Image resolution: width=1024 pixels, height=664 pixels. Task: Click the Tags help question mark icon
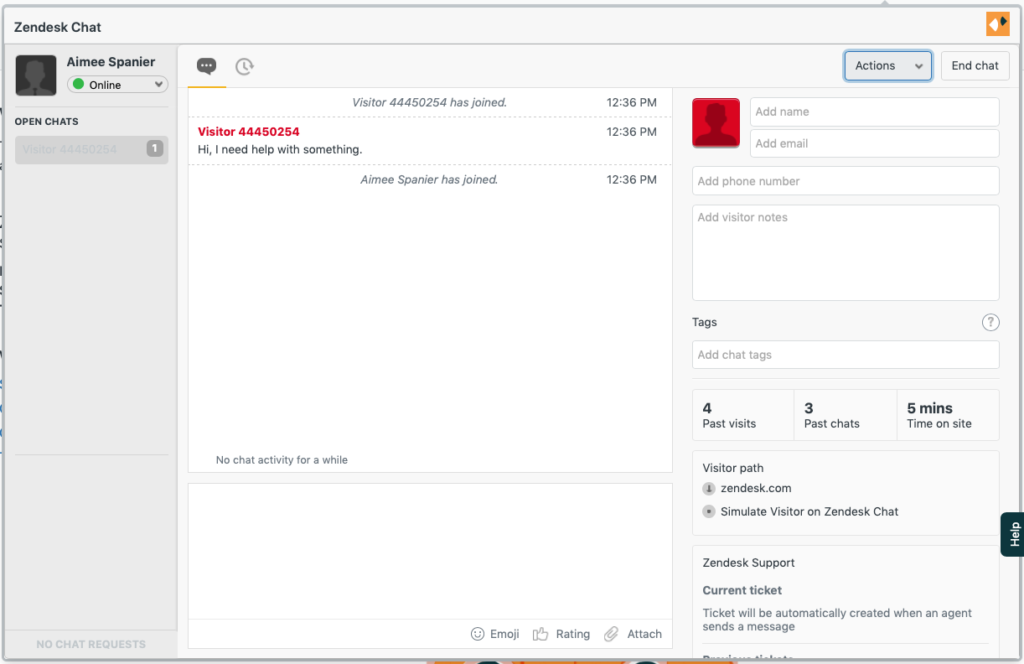(990, 322)
